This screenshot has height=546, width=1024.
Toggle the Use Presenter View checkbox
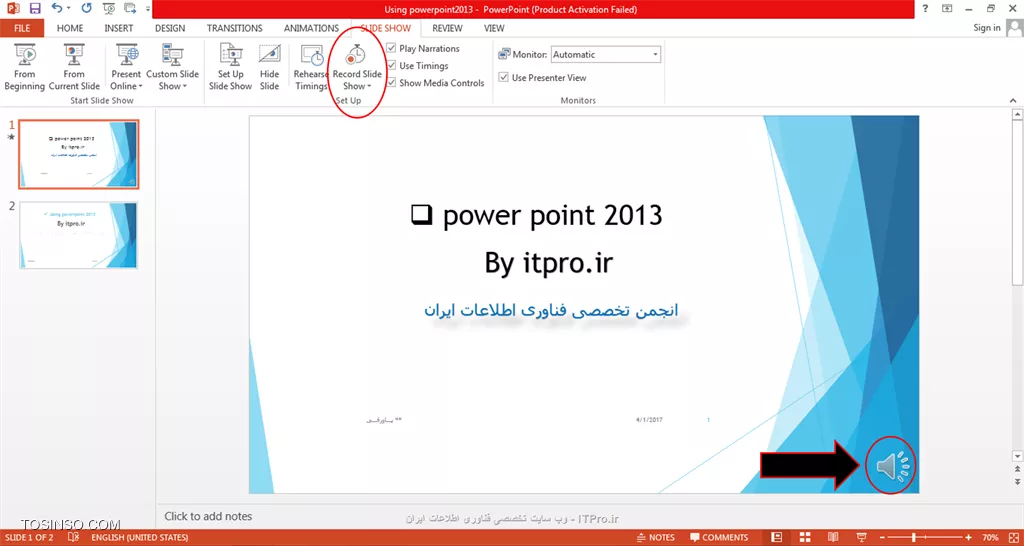[504, 77]
